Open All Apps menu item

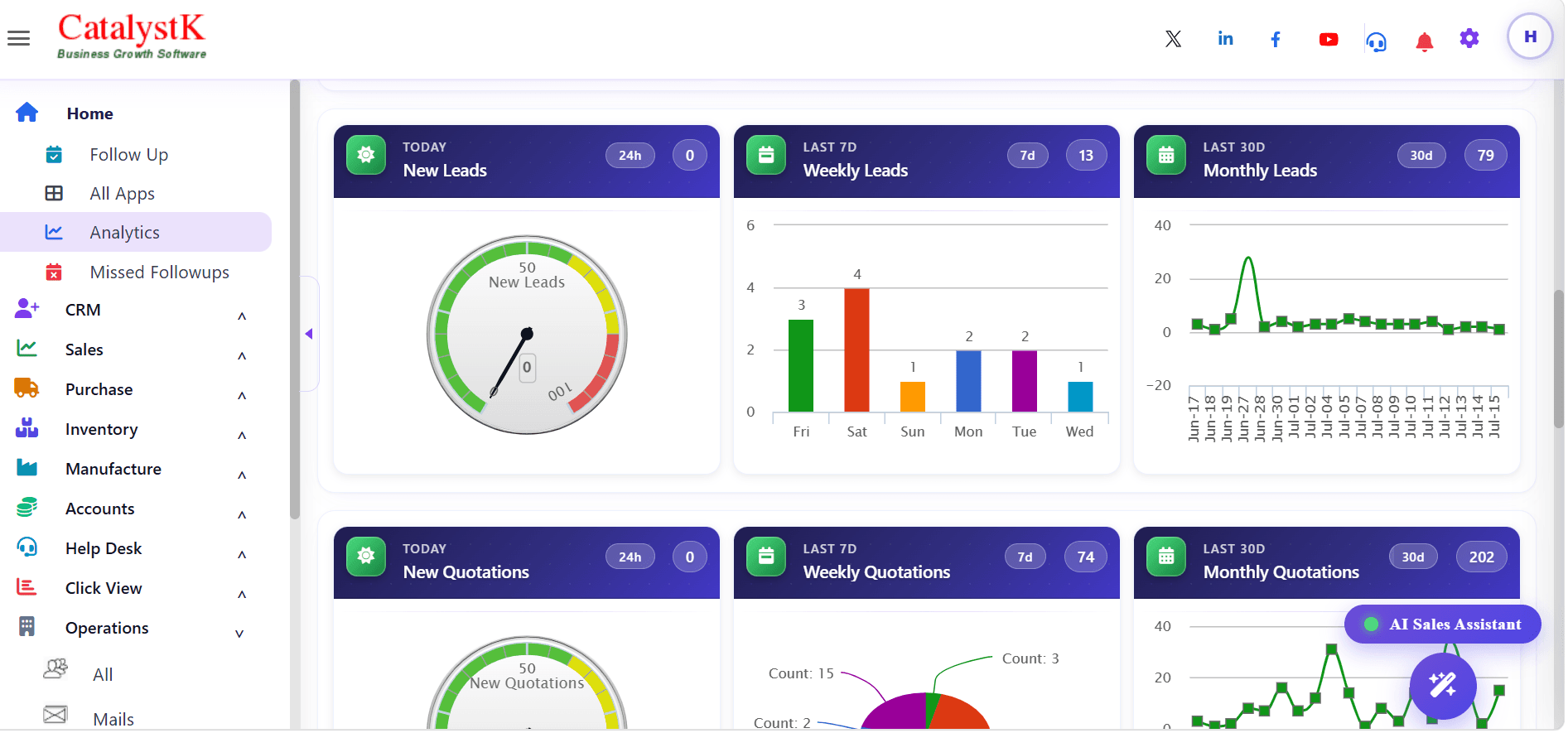[x=122, y=193]
